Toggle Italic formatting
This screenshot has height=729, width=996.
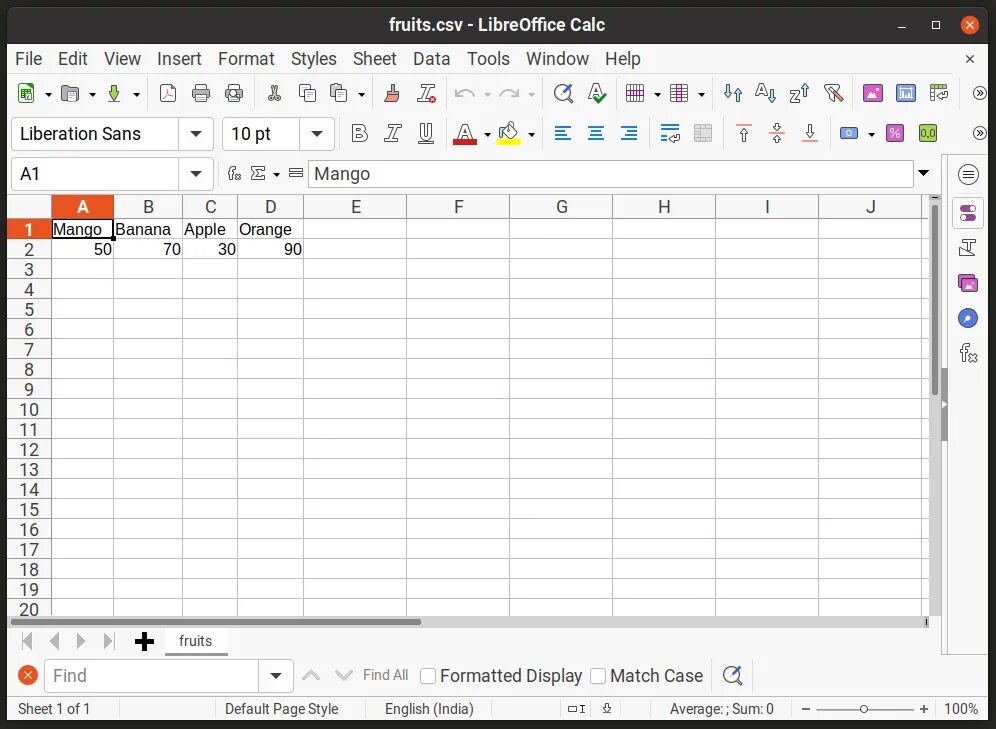[x=393, y=133]
